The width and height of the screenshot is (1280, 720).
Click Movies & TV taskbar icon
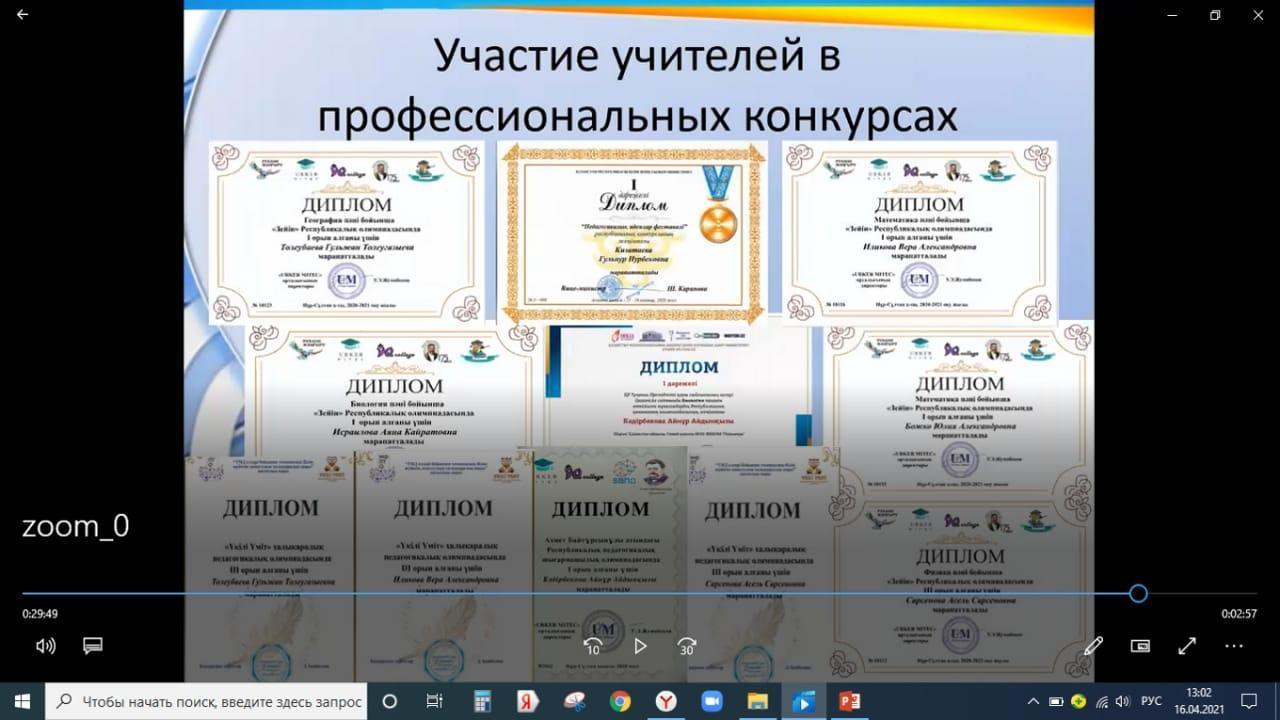click(803, 701)
